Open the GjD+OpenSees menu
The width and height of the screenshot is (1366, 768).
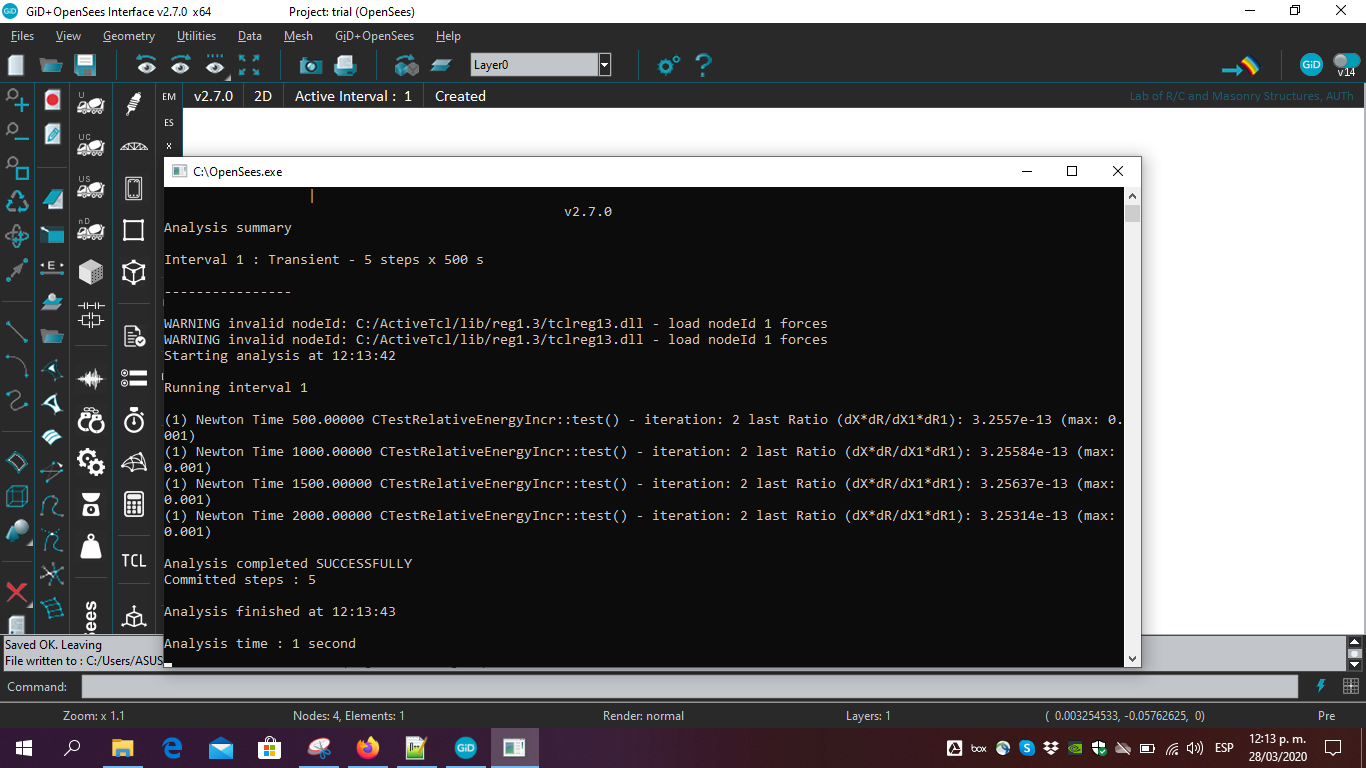(x=374, y=36)
